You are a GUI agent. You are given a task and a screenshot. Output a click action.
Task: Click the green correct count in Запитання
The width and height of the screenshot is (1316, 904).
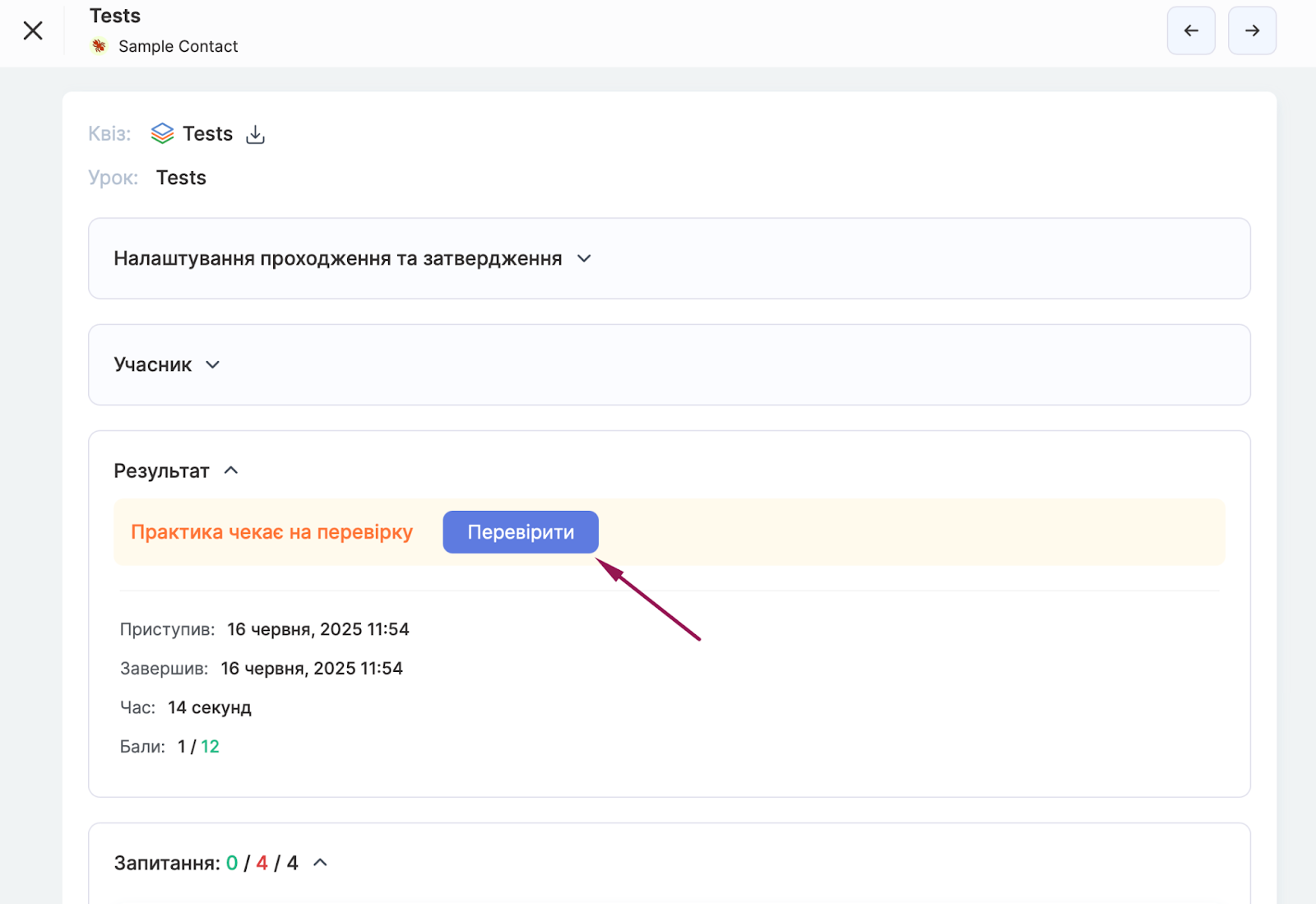click(x=232, y=863)
